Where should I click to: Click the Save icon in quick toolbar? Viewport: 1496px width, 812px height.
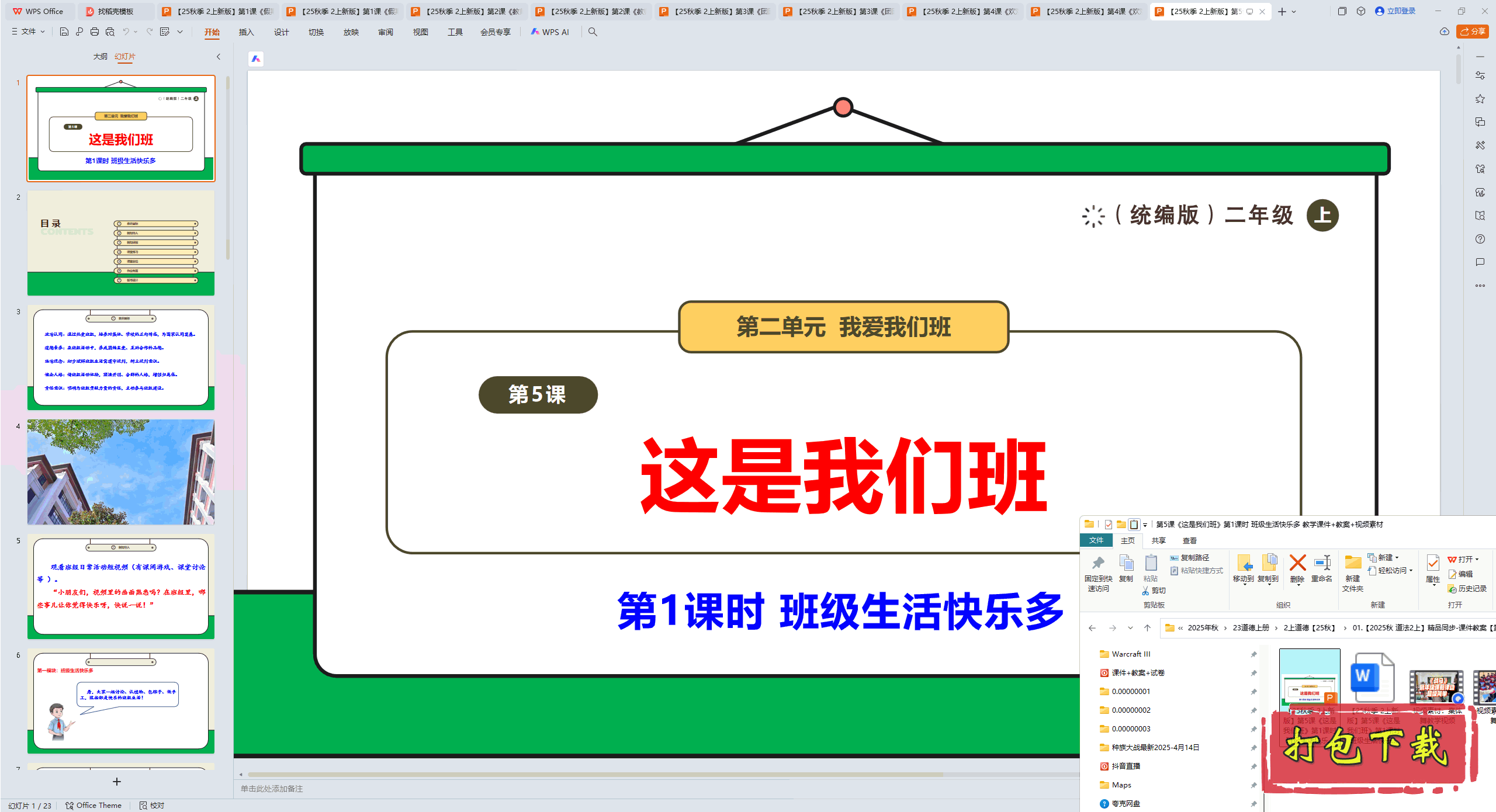coord(64,32)
